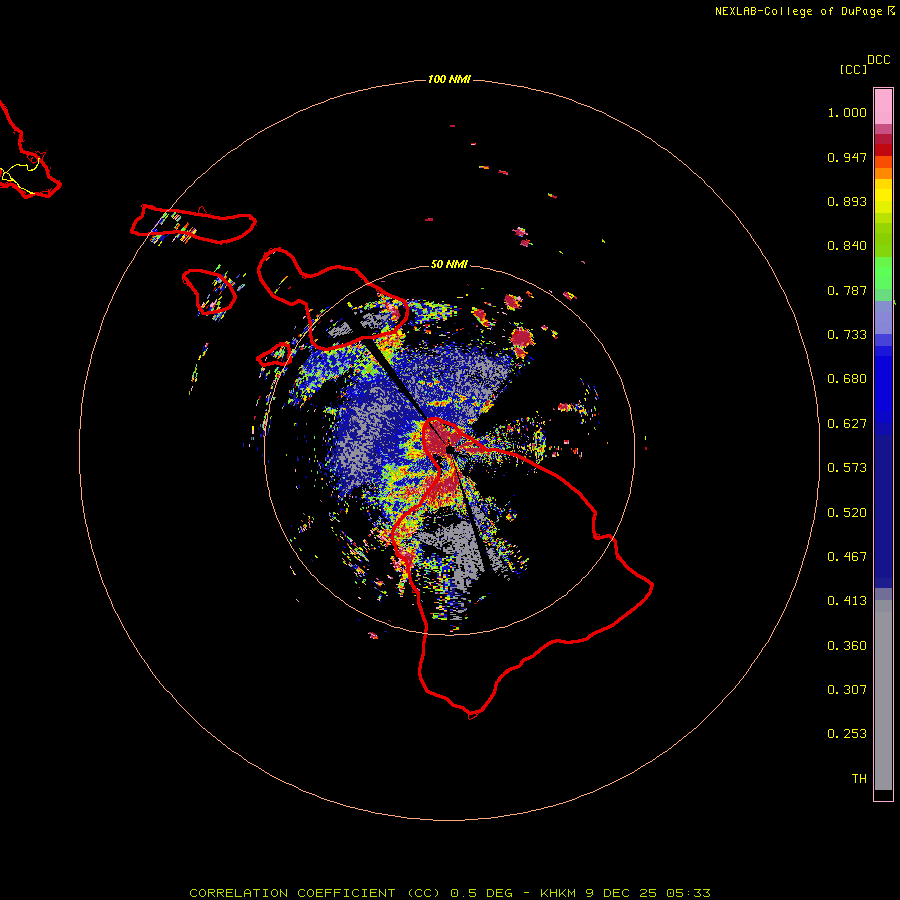Click the radar site center point
Screen dimensions: 900x900
[450, 450]
